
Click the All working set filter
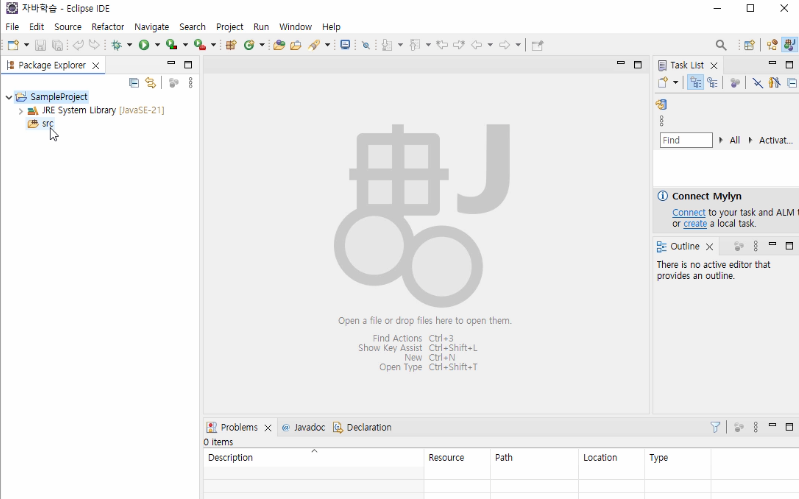pyautogui.click(x=734, y=140)
